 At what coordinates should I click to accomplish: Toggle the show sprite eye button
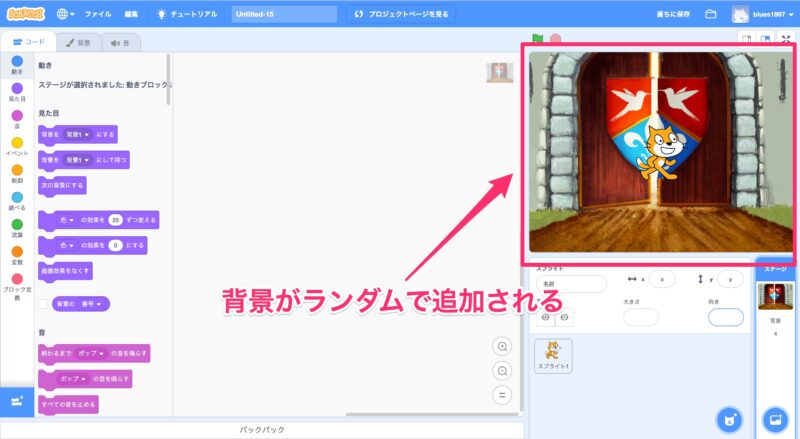click(x=546, y=317)
